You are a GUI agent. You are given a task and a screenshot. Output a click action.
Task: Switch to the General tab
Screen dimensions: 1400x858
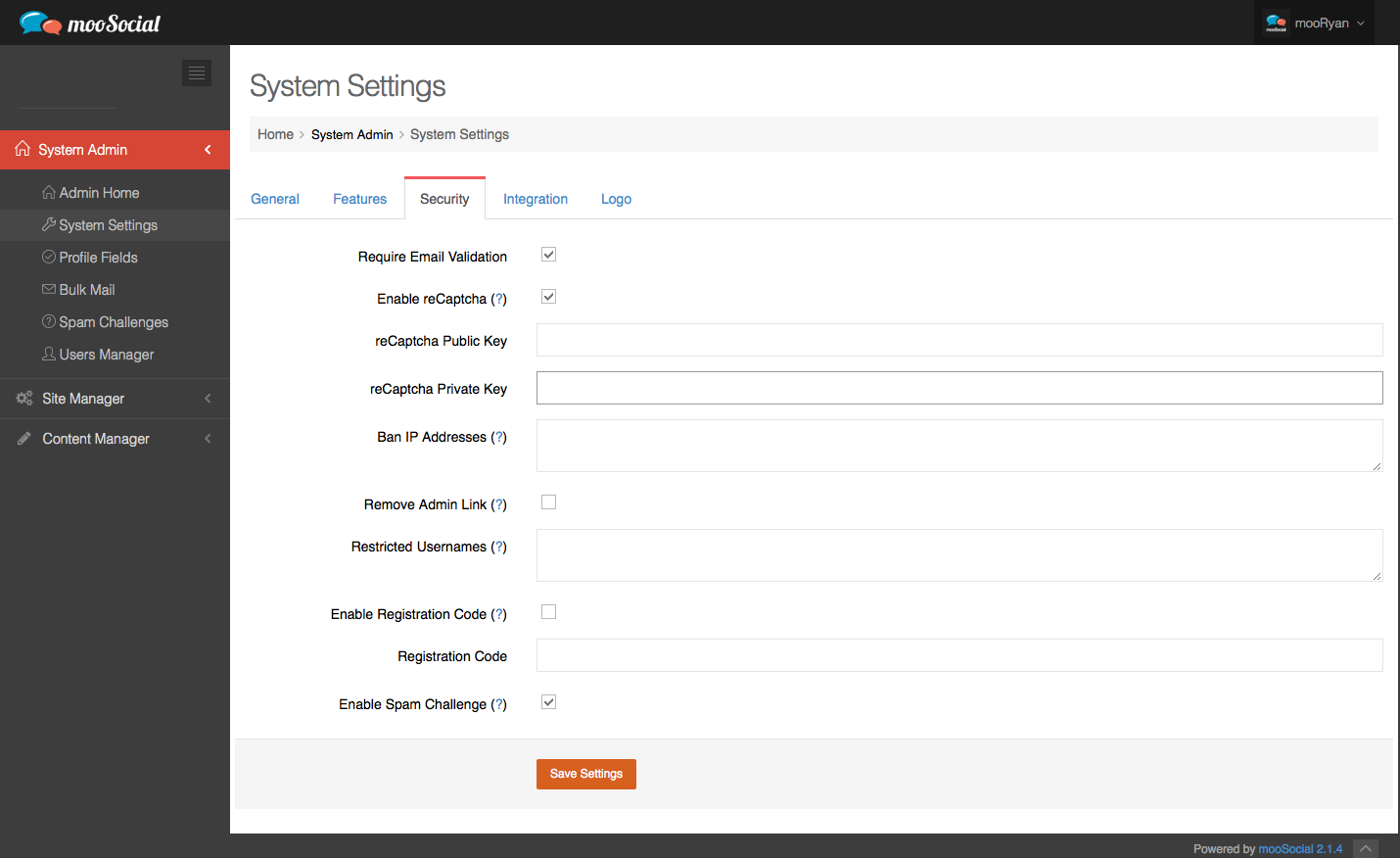[275, 199]
